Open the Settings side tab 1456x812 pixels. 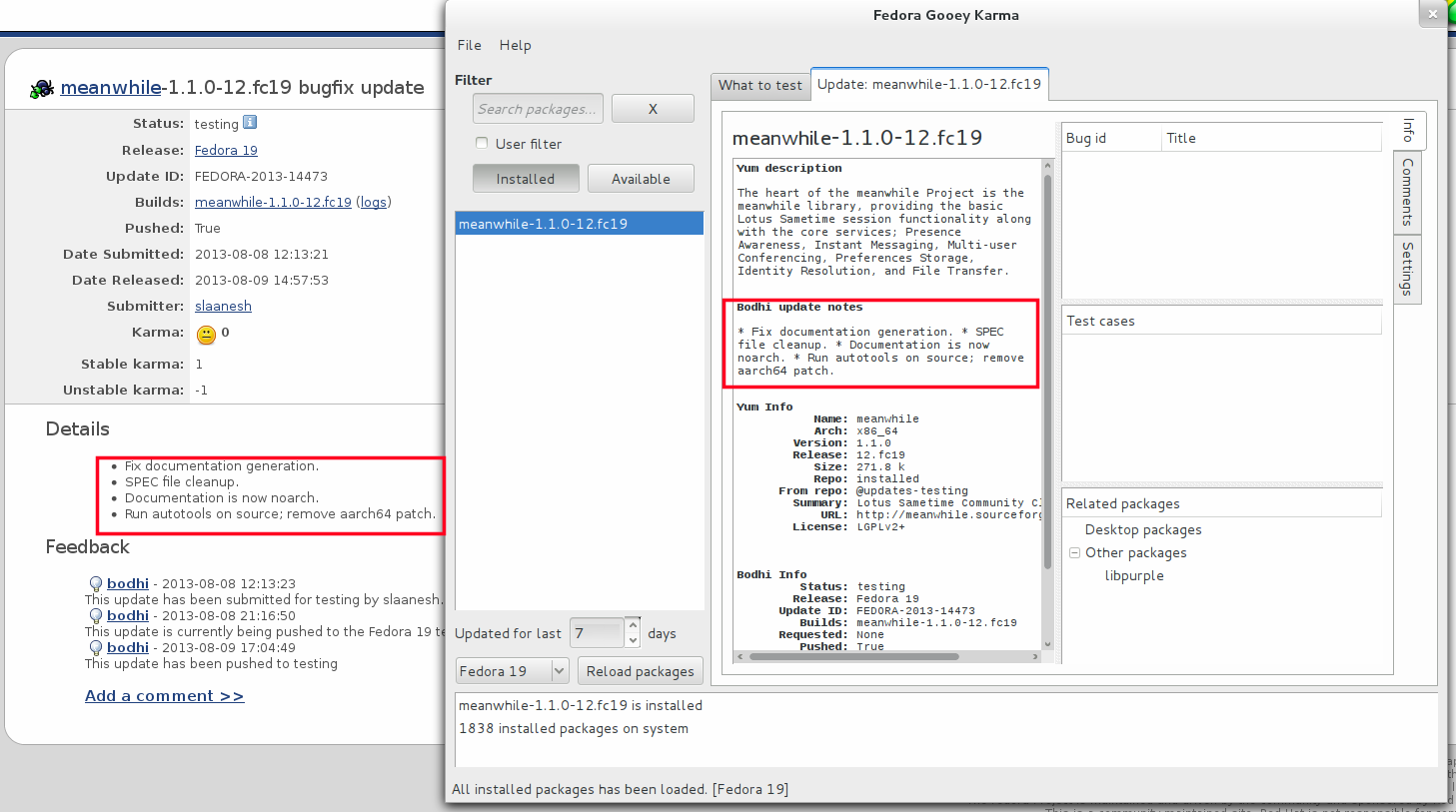(1407, 269)
